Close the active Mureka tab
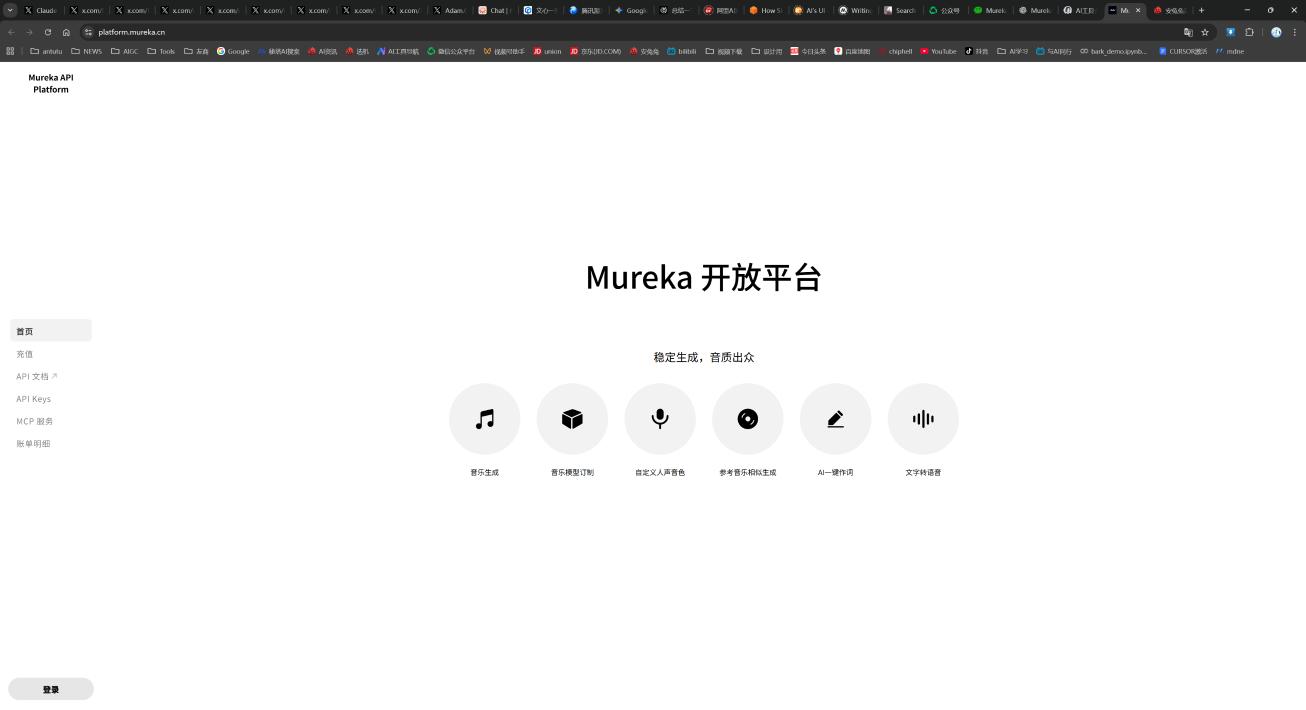The image size is (1306, 710). 1138,10
